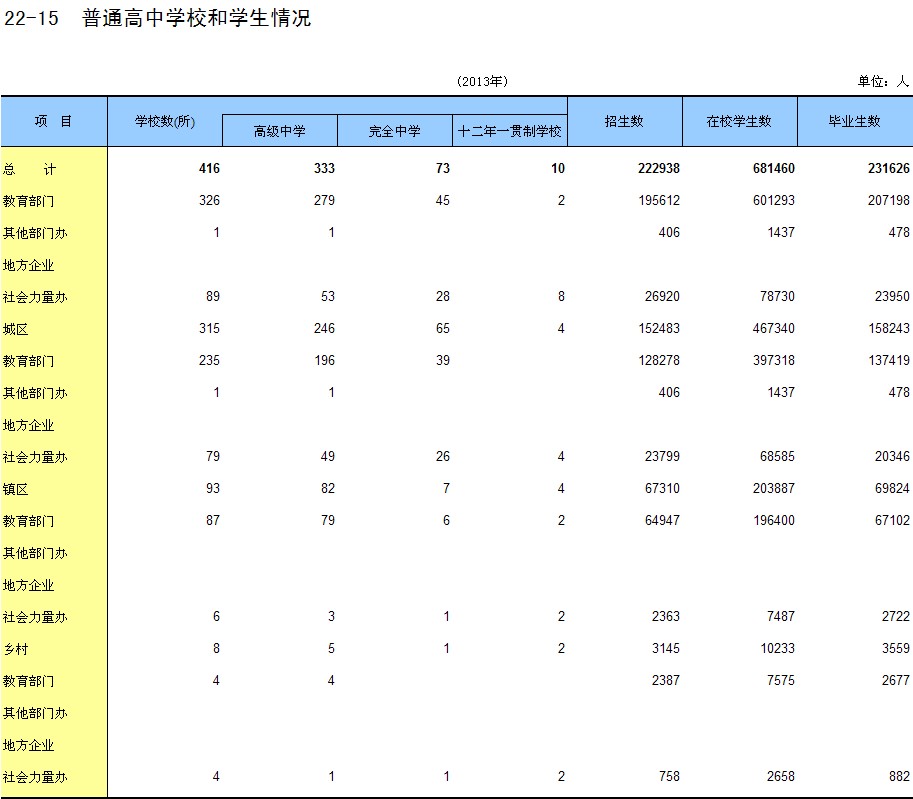Select the '学校数(所)' column header
Screen dimensions: 913x799
(165, 121)
